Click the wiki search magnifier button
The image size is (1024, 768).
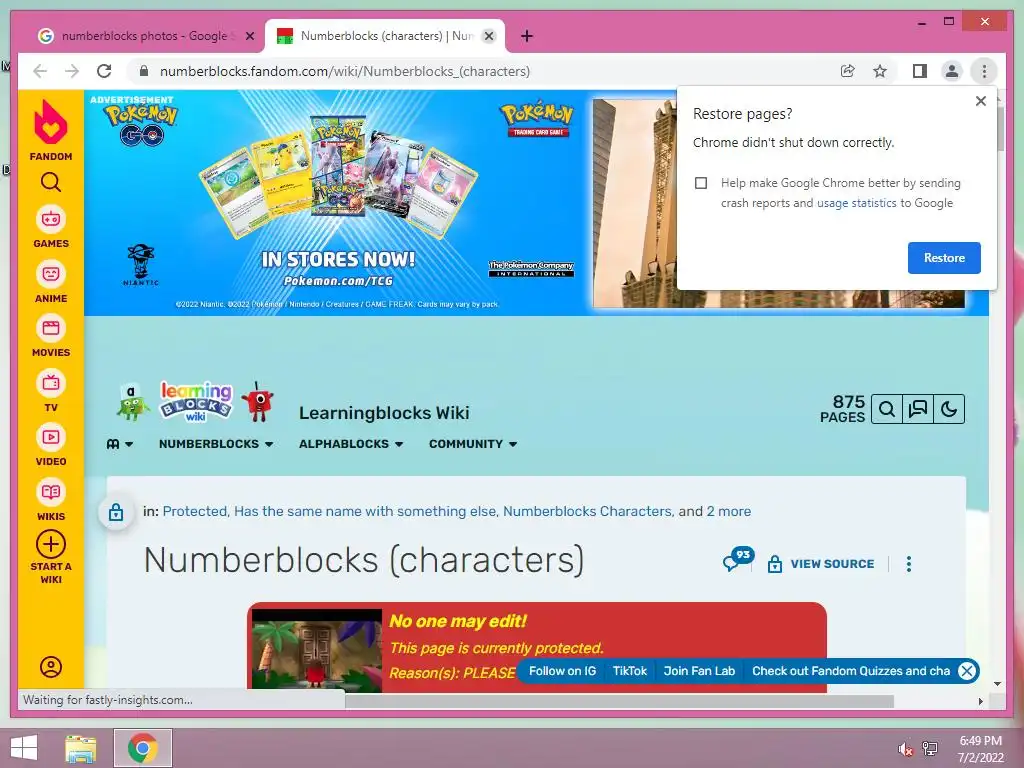point(886,409)
